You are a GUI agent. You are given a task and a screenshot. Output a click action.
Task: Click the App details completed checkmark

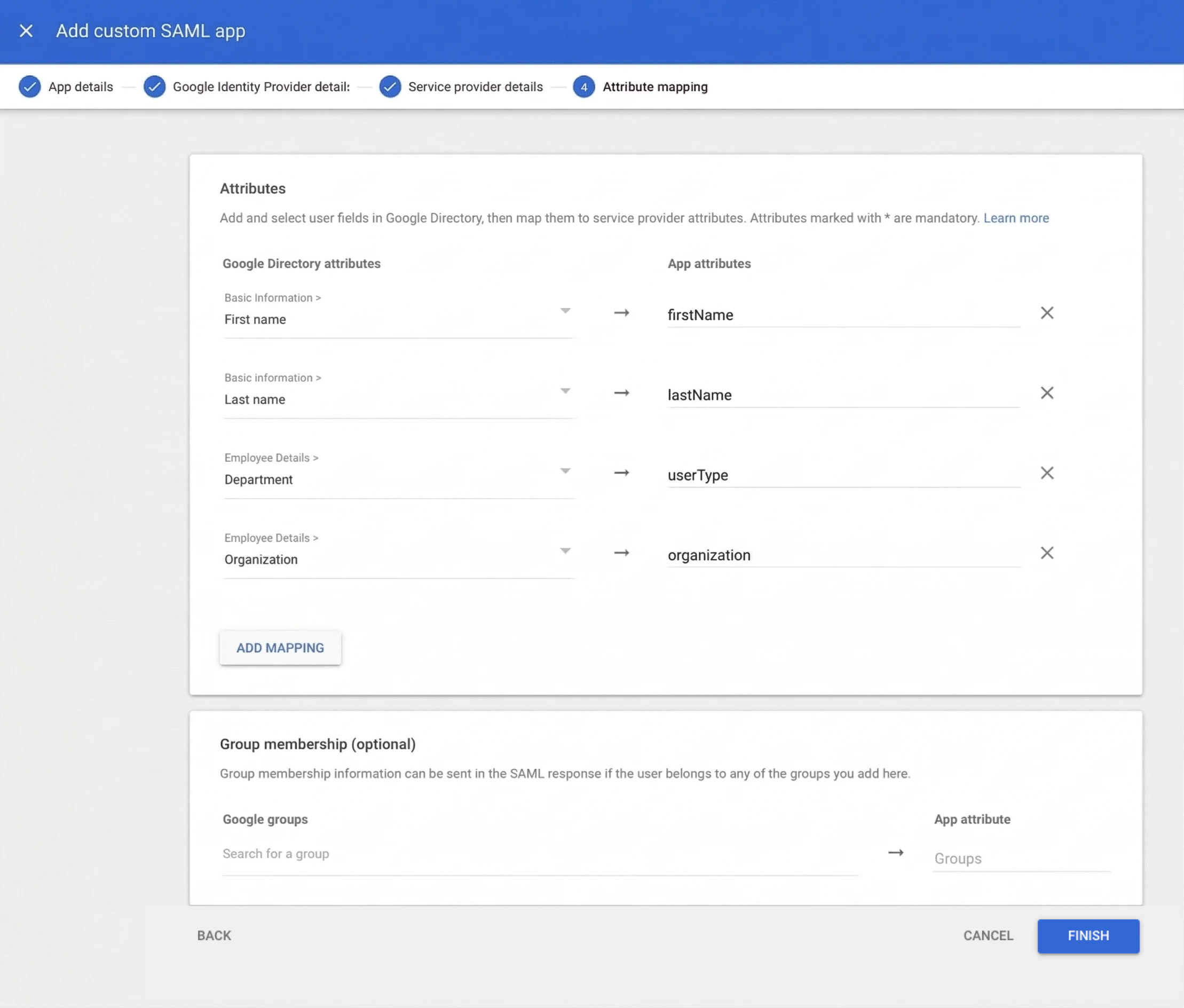(x=30, y=86)
